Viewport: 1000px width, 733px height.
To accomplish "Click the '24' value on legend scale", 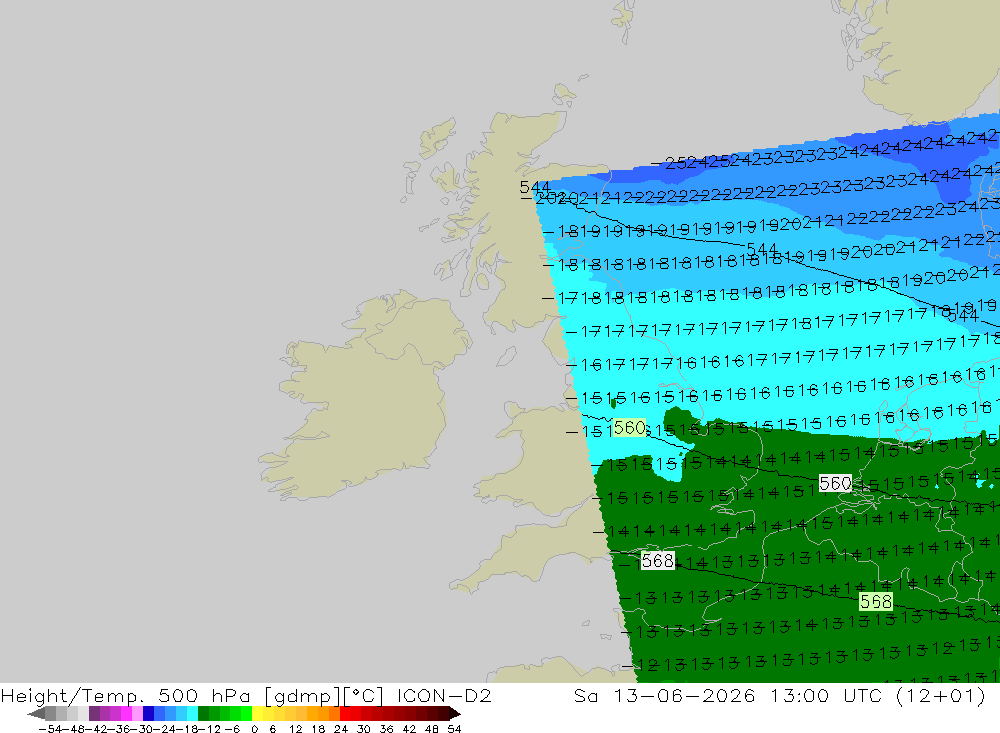I will (x=341, y=729).
